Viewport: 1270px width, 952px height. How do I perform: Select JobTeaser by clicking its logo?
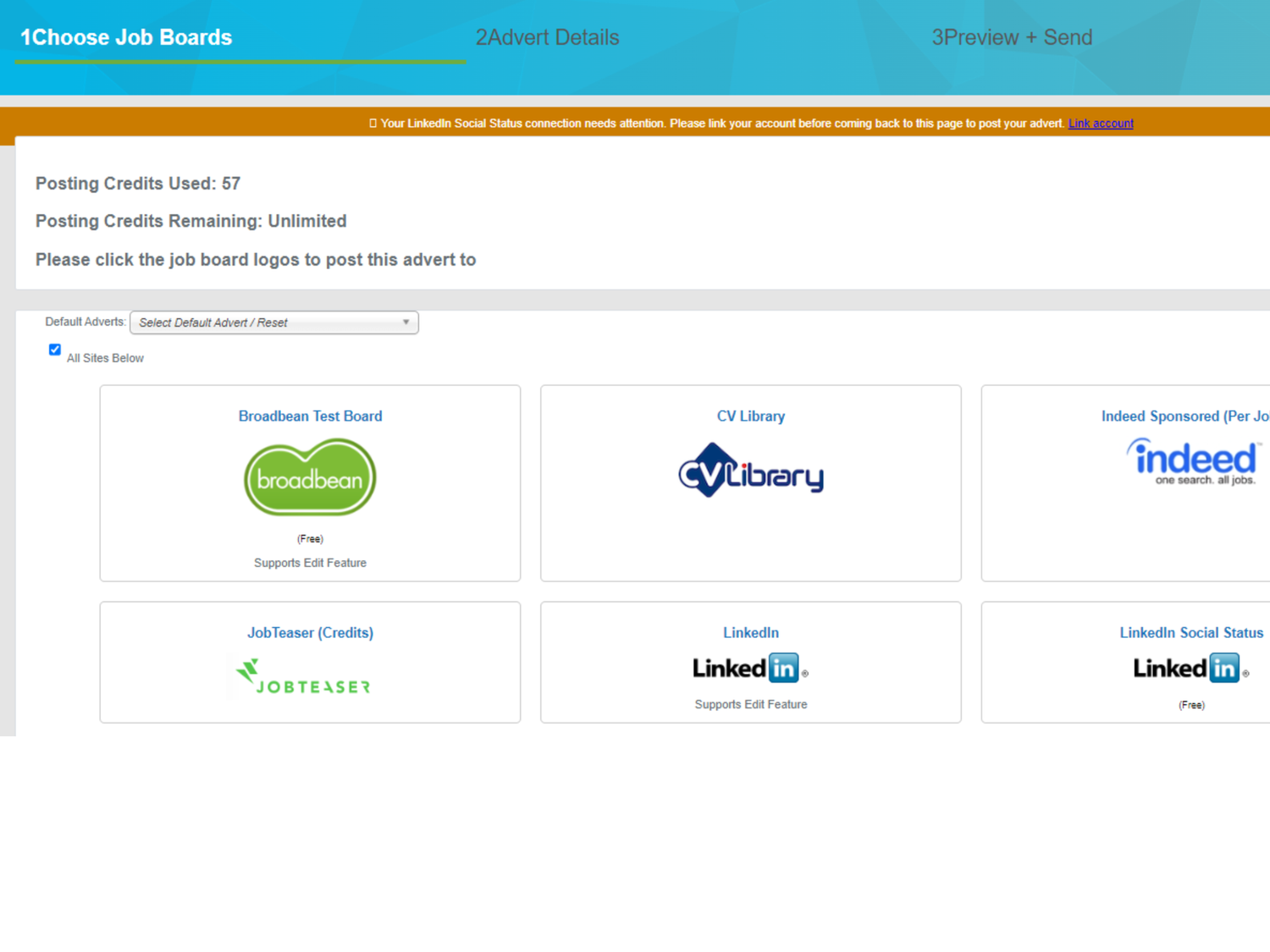[x=301, y=677]
